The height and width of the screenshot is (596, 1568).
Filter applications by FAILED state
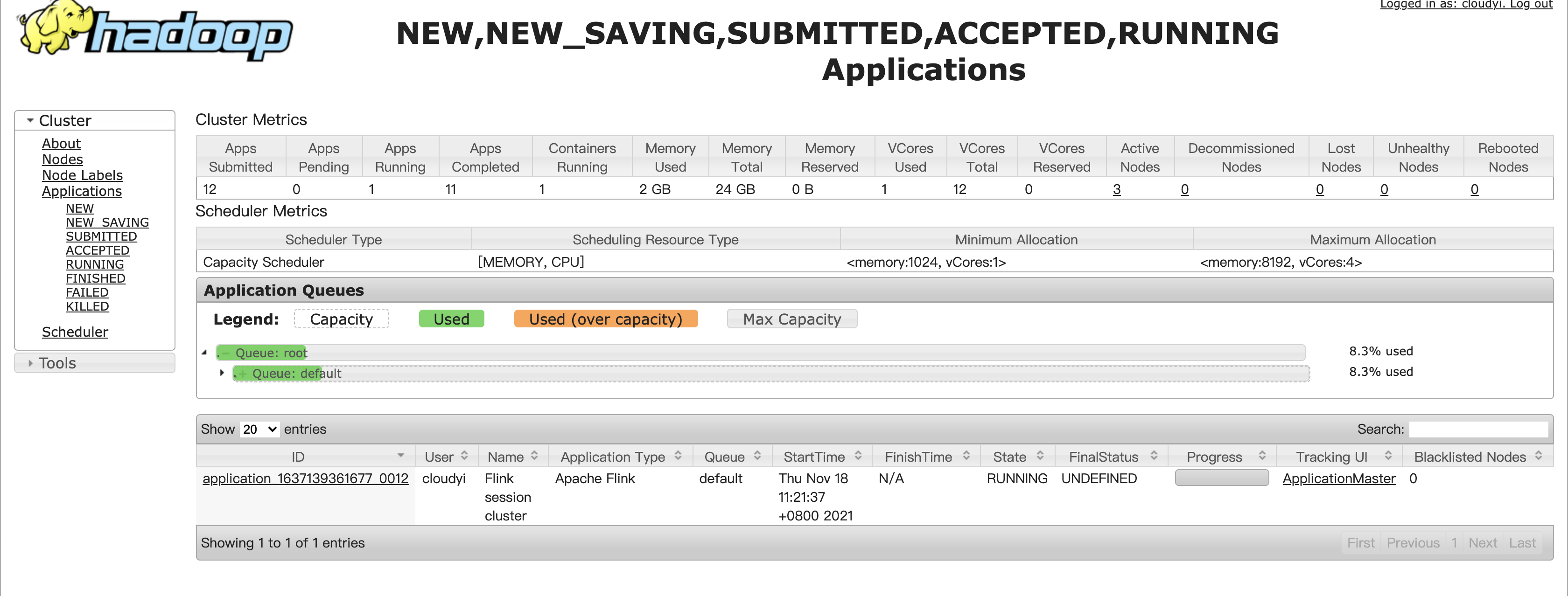tap(87, 292)
